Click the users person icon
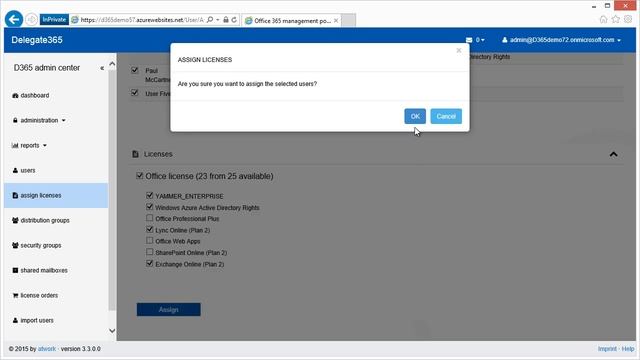The height and width of the screenshot is (360, 640). point(15,170)
